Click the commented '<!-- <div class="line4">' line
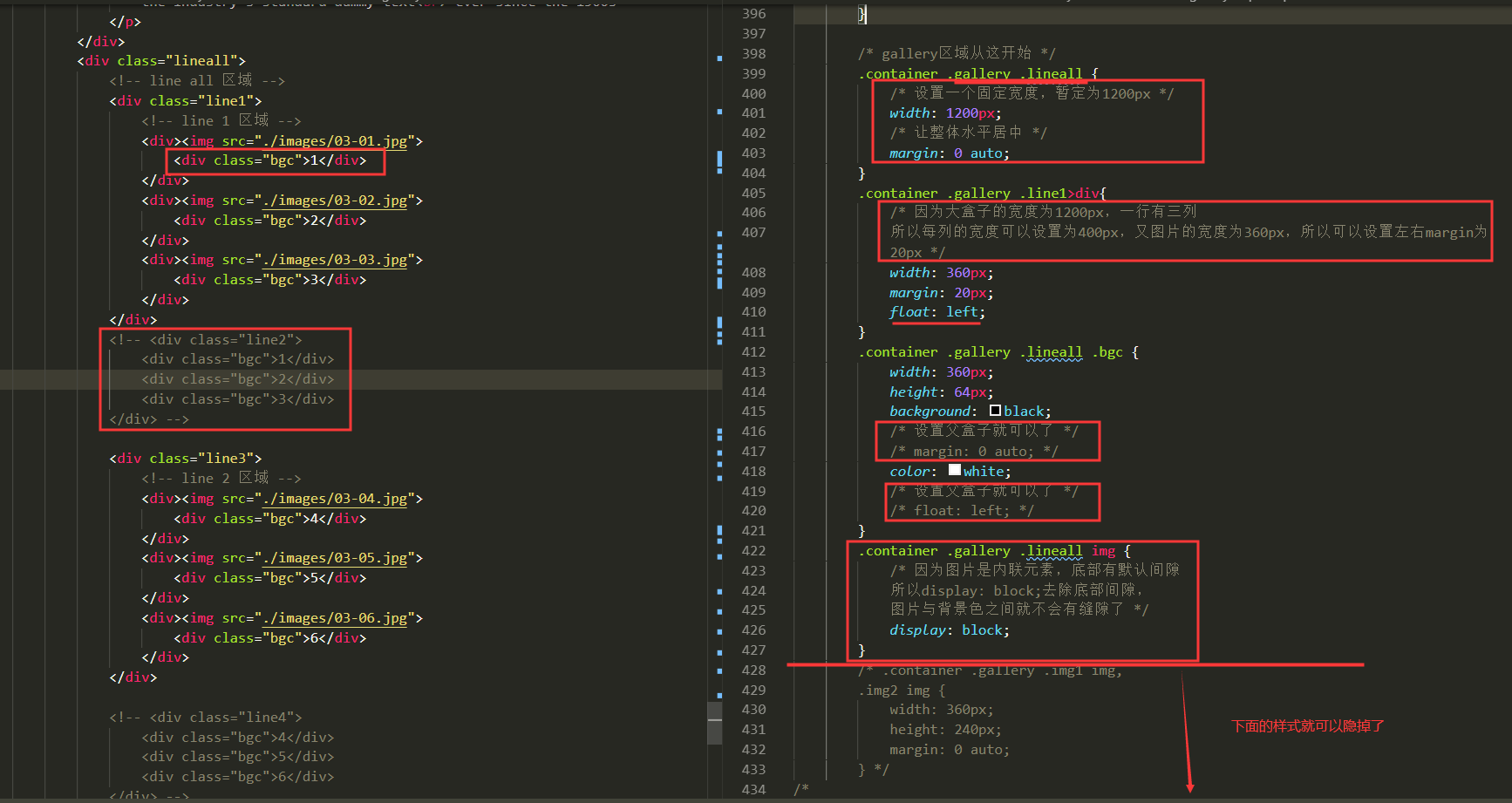Viewport: 1512px width, 803px height. [206, 718]
